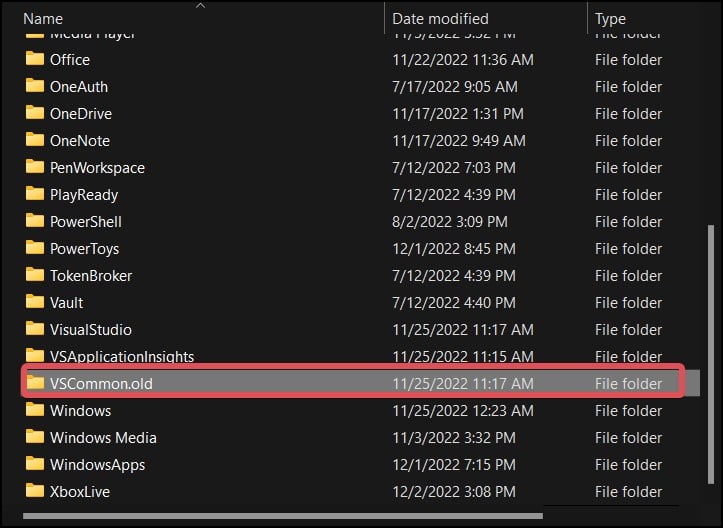Select the Office folder icon
The height and width of the screenshot is (528, 723).
tap(35, 59)
